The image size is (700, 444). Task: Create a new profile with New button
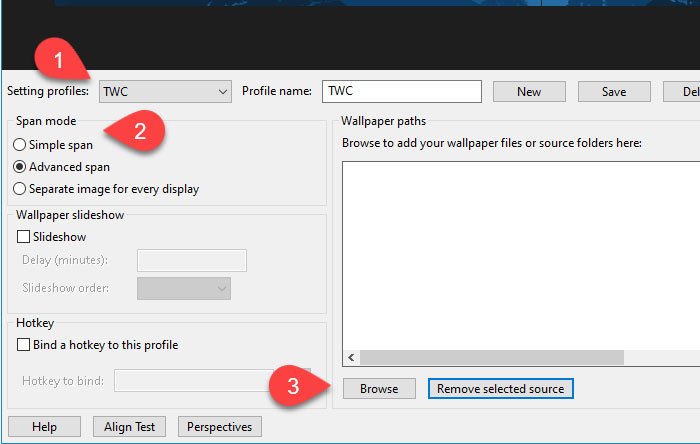coord(529,91)
